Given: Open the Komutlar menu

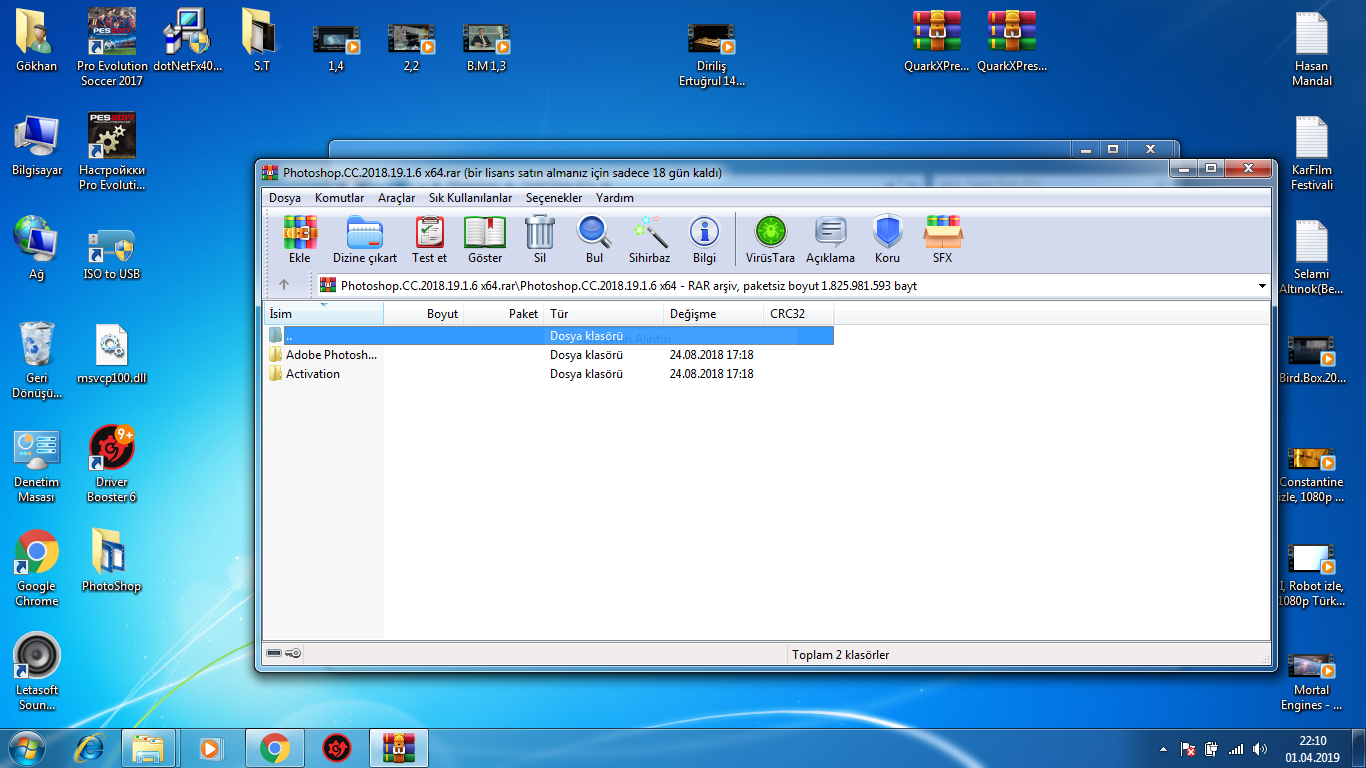Looking at the screenshot, I should pyautogui.click(x=340, y=198).
